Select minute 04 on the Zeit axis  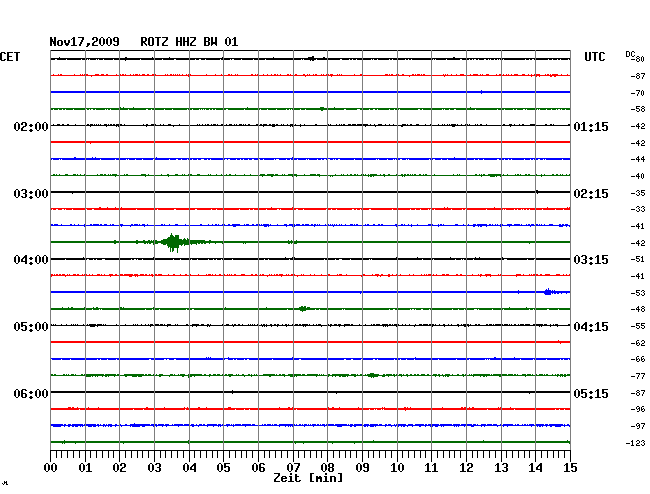point(189,467)
